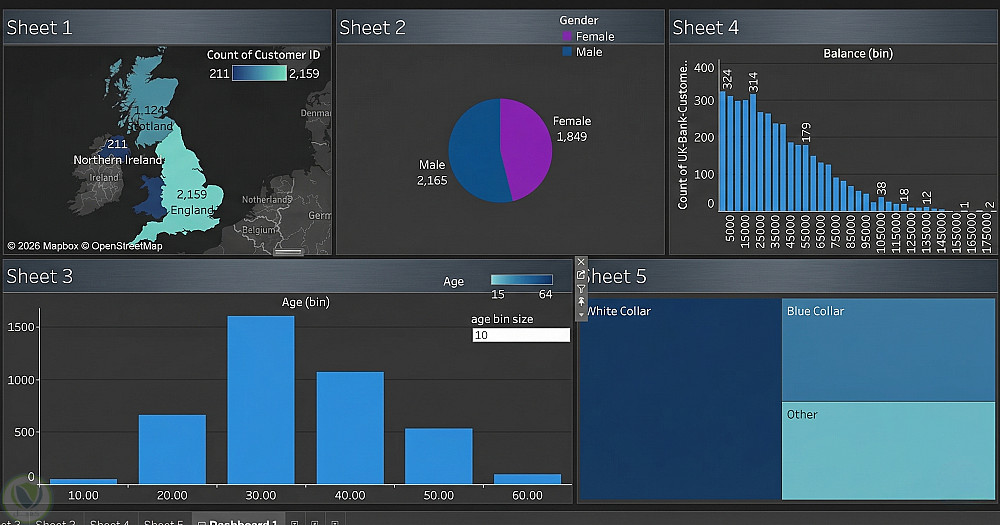This screenshot has height=525, width=1000.
Task: Select the age 40.00 bar
Action: (x=350, y=427)
